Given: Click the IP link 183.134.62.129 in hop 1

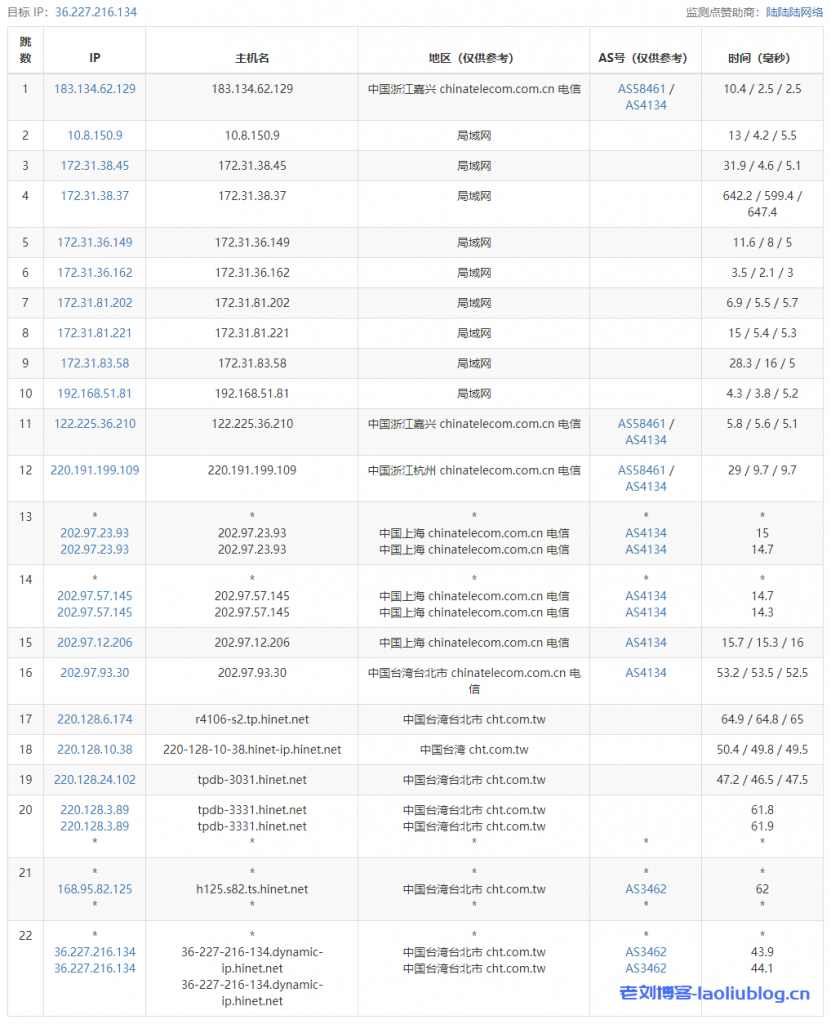Looking at the screenshot, I should [95, 89].
